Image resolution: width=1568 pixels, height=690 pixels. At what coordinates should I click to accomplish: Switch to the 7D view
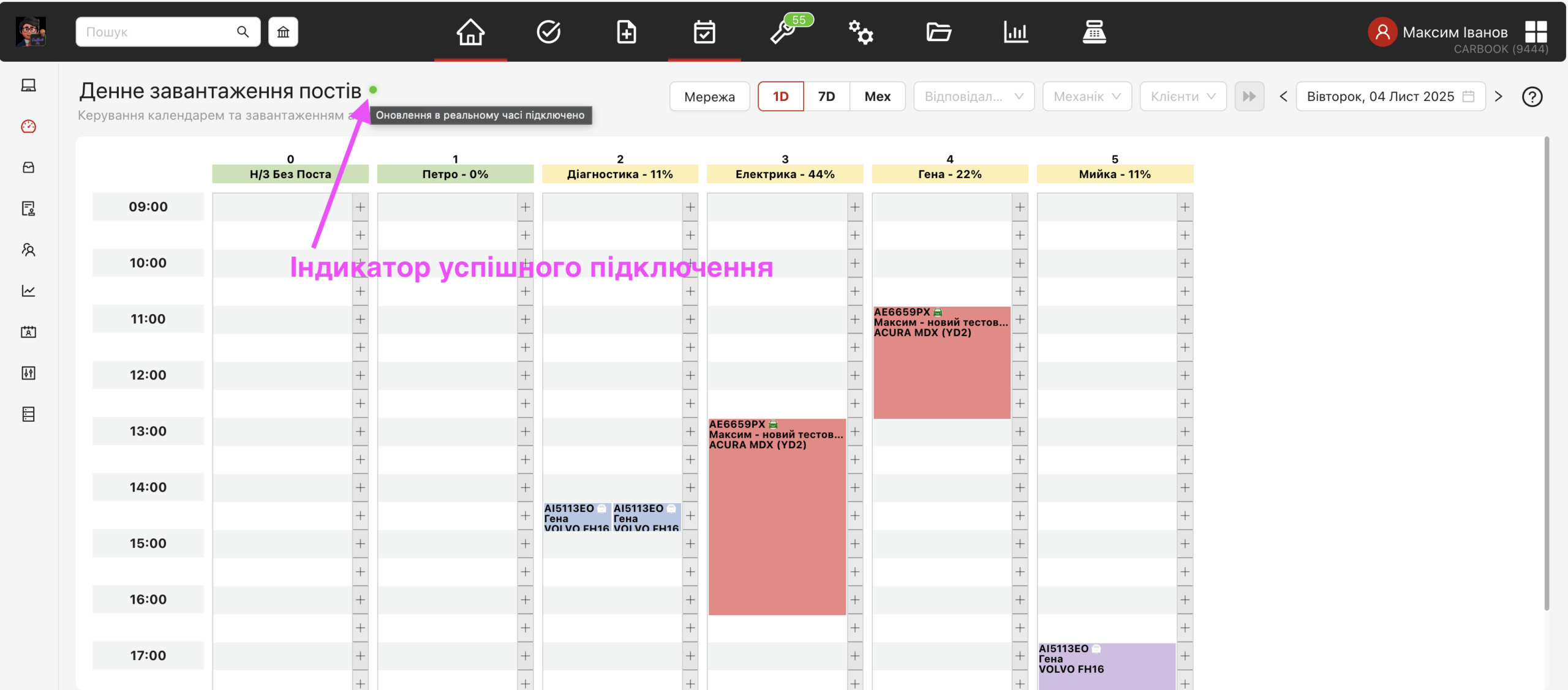click(x=827, y=96)
